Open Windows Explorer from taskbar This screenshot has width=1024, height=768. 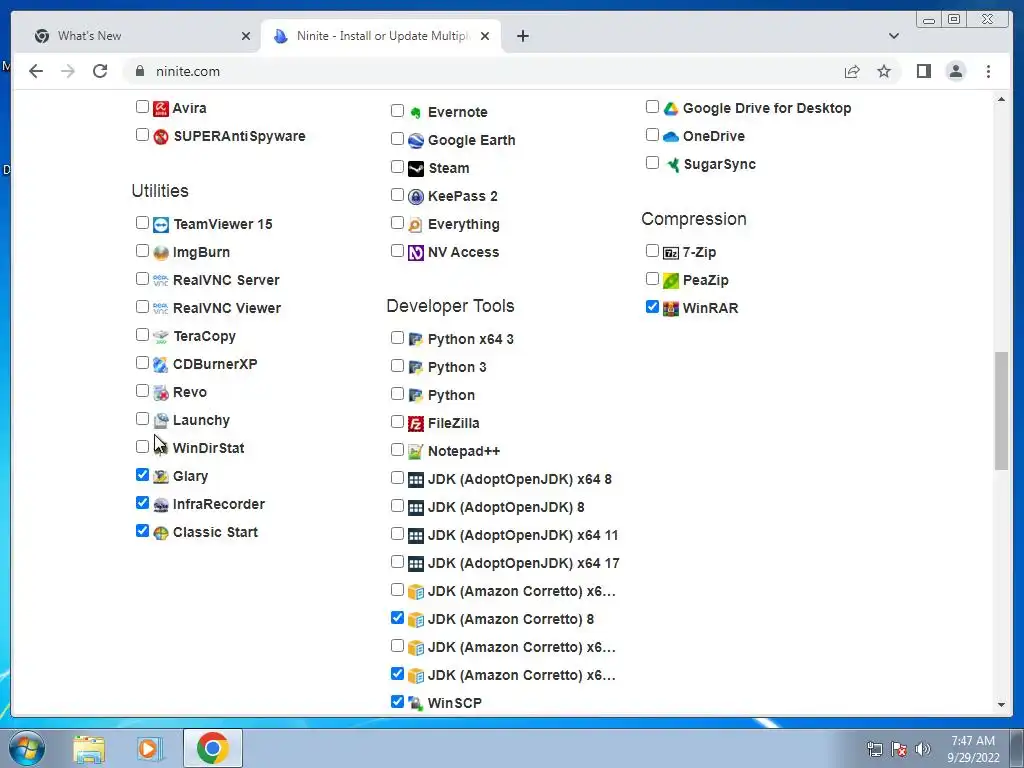pos(89,748)
